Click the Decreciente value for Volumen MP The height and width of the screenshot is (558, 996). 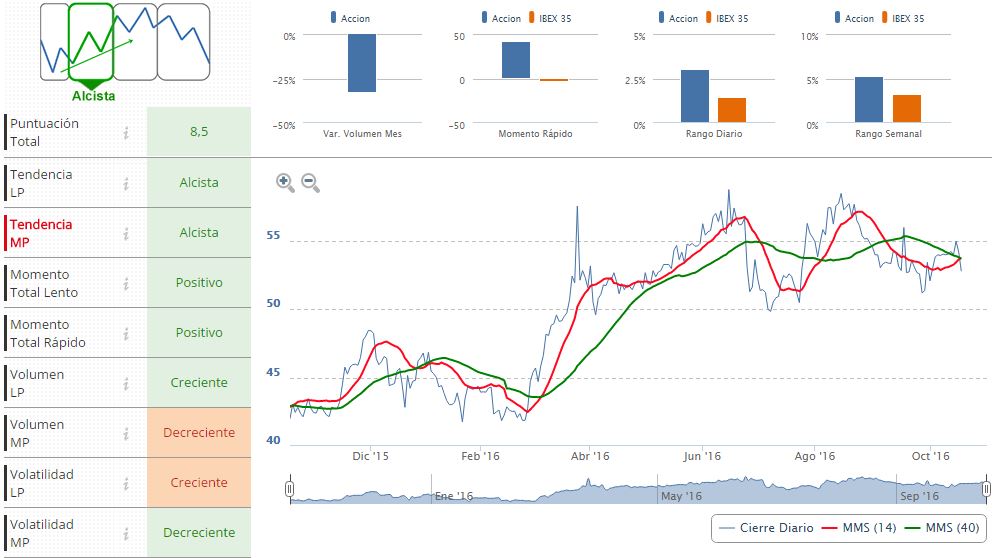(x=199, y=433)
